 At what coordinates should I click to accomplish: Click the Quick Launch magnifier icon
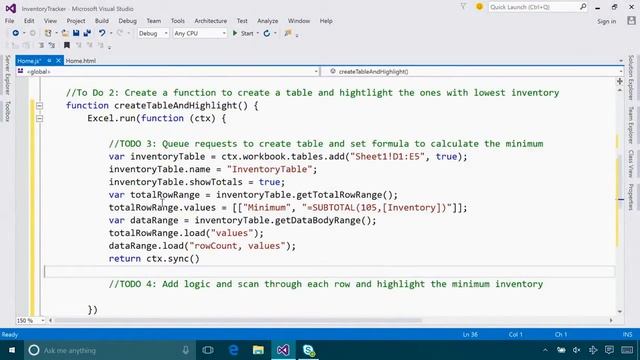[583, 7]
